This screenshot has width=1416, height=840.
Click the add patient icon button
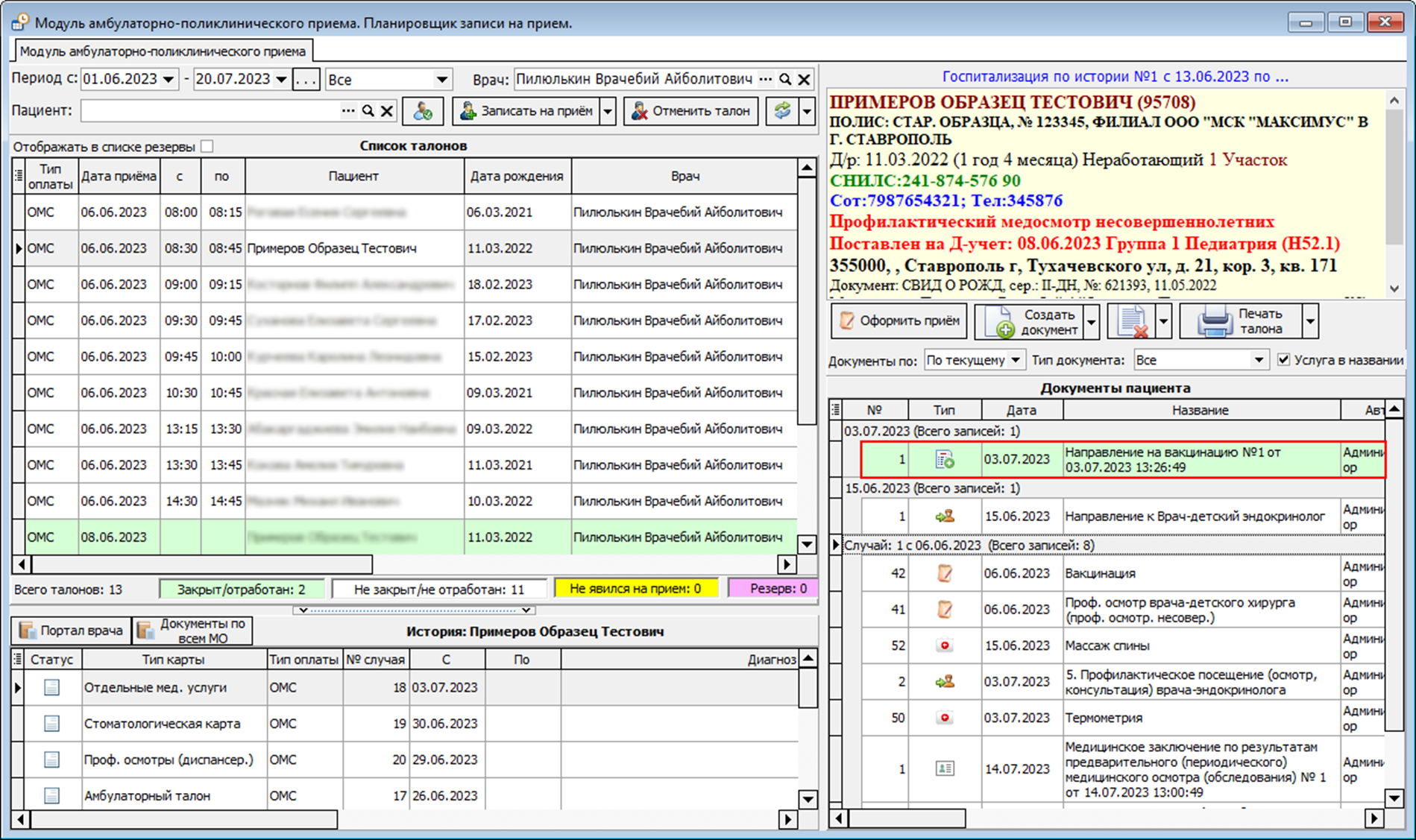(423, 112)
